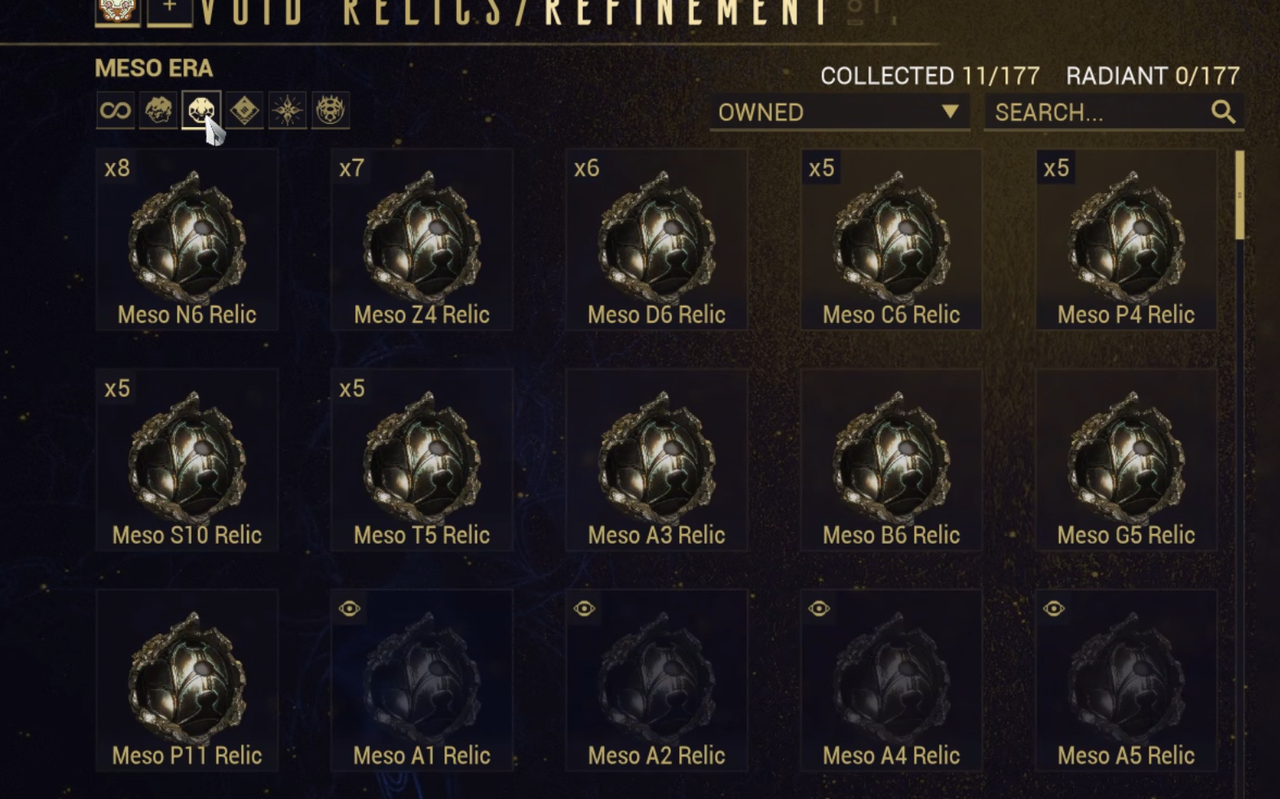Click the OWNED dropdown arrow
Image resolution: width=1280 pixels, height=799 pixels.
(950, 112)
